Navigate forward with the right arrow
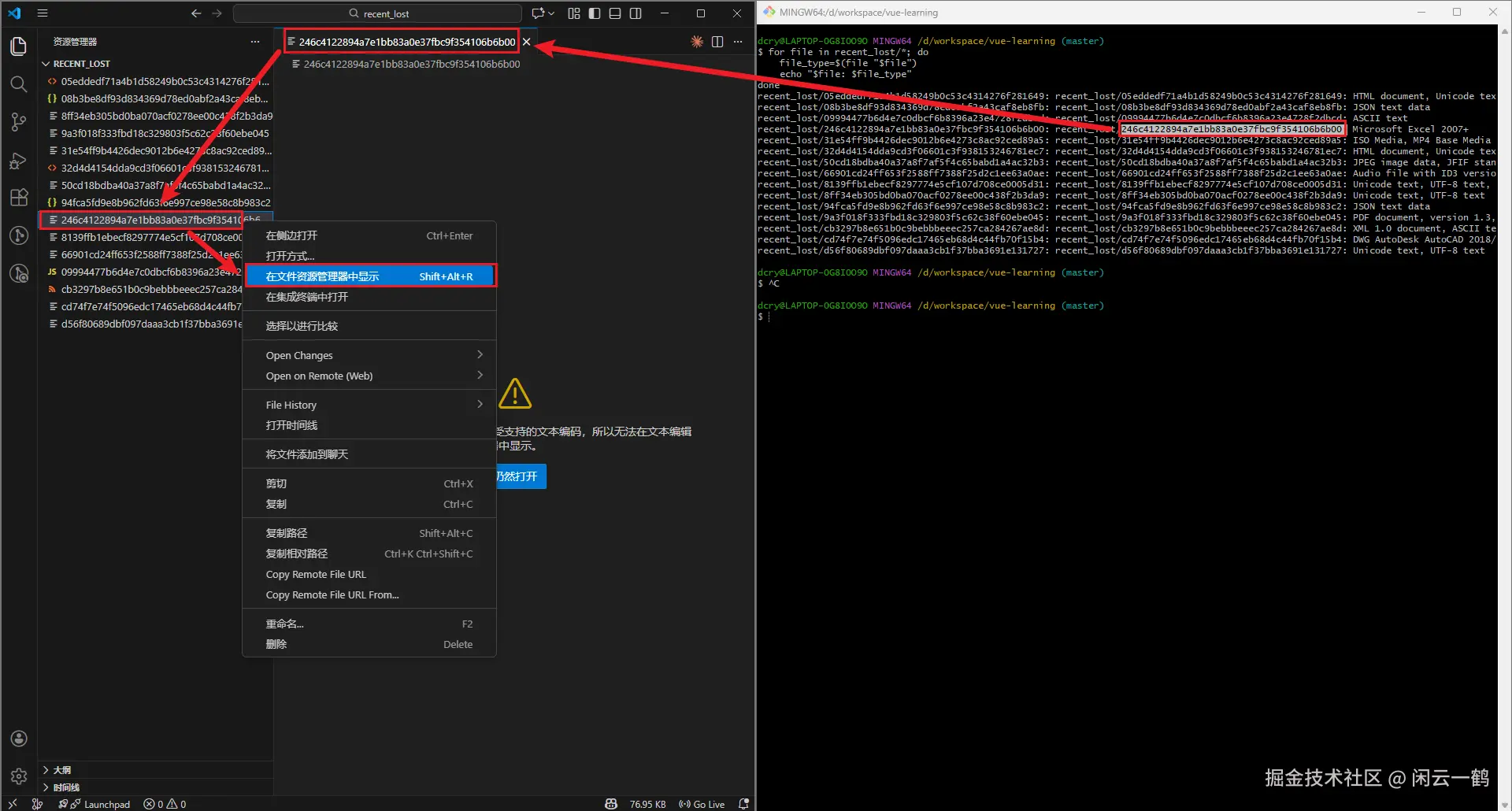The height and width of the screenshot is (811, 1512). coord(217,13)
